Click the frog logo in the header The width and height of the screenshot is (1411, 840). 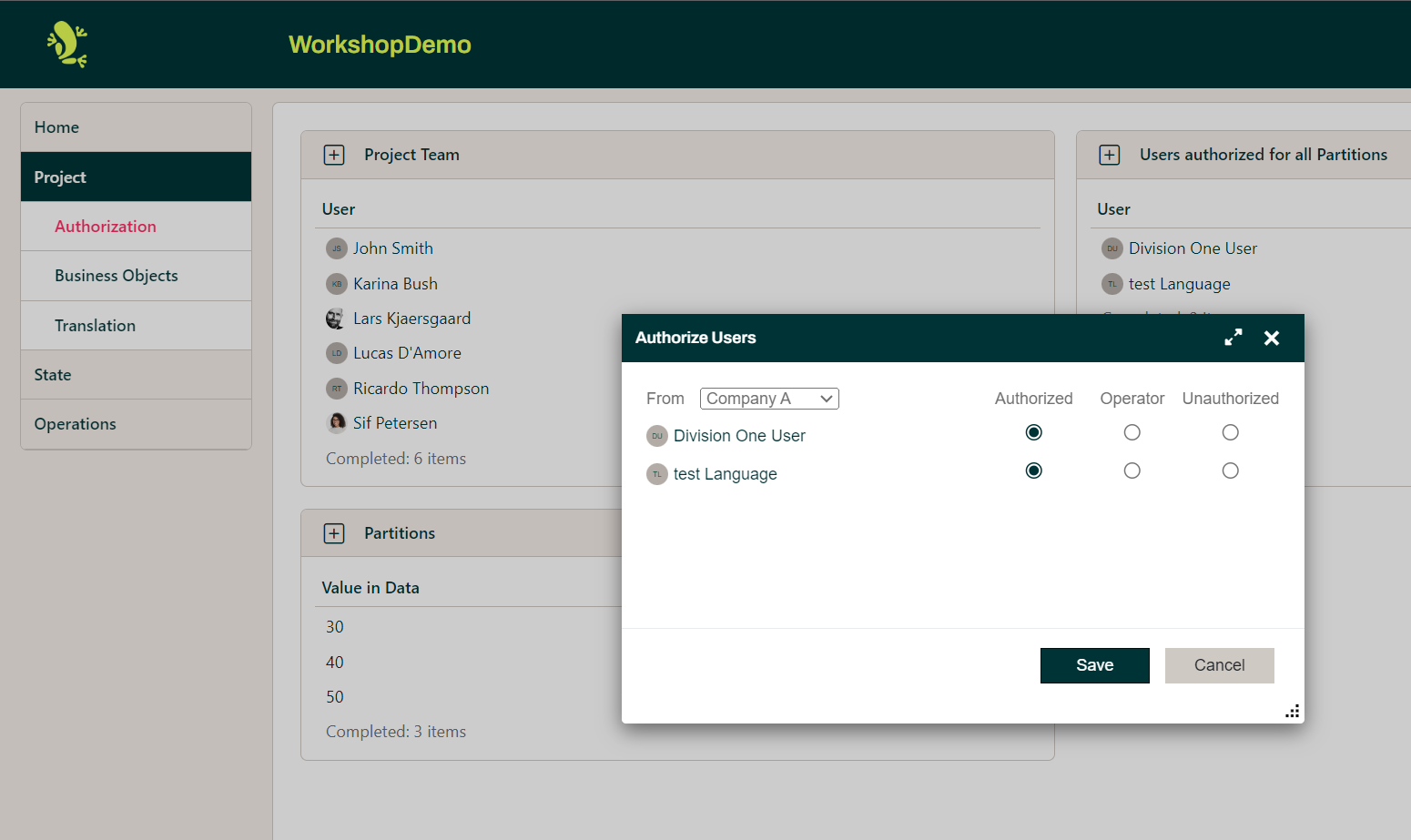66,43
